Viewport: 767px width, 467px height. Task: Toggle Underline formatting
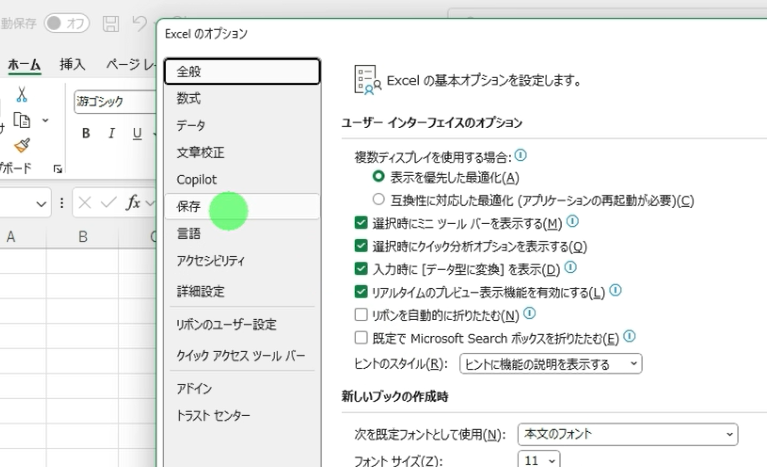[137, 133]
